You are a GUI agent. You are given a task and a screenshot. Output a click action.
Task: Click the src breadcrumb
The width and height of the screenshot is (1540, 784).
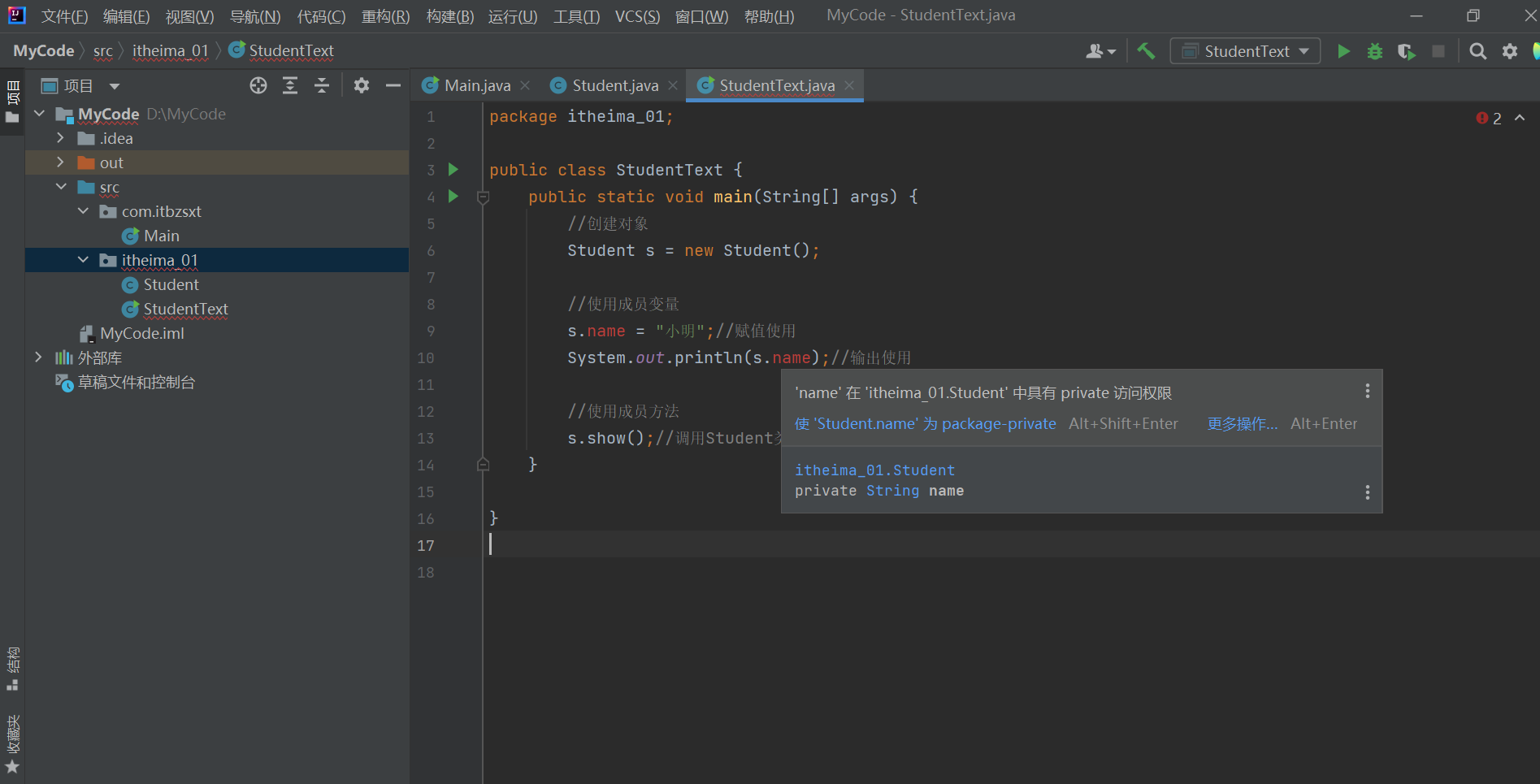pos(103,51)
